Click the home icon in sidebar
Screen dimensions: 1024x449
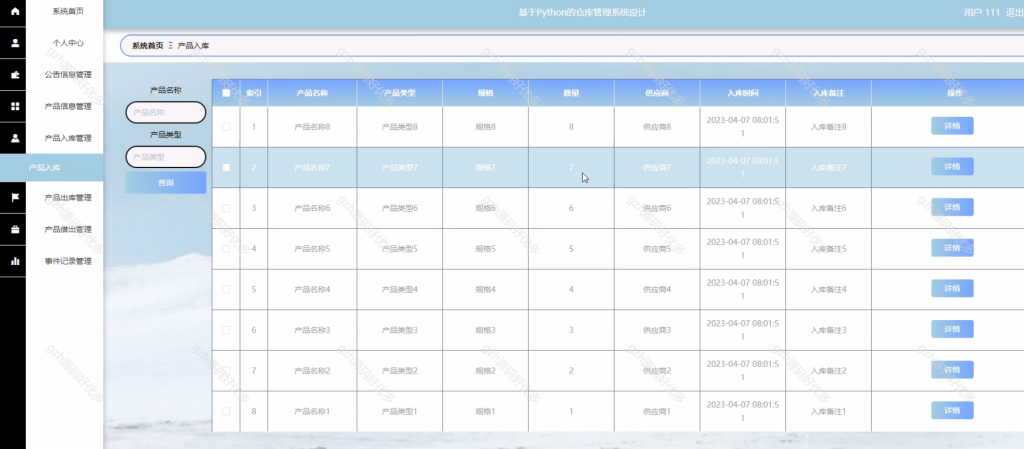pos(15,11)
